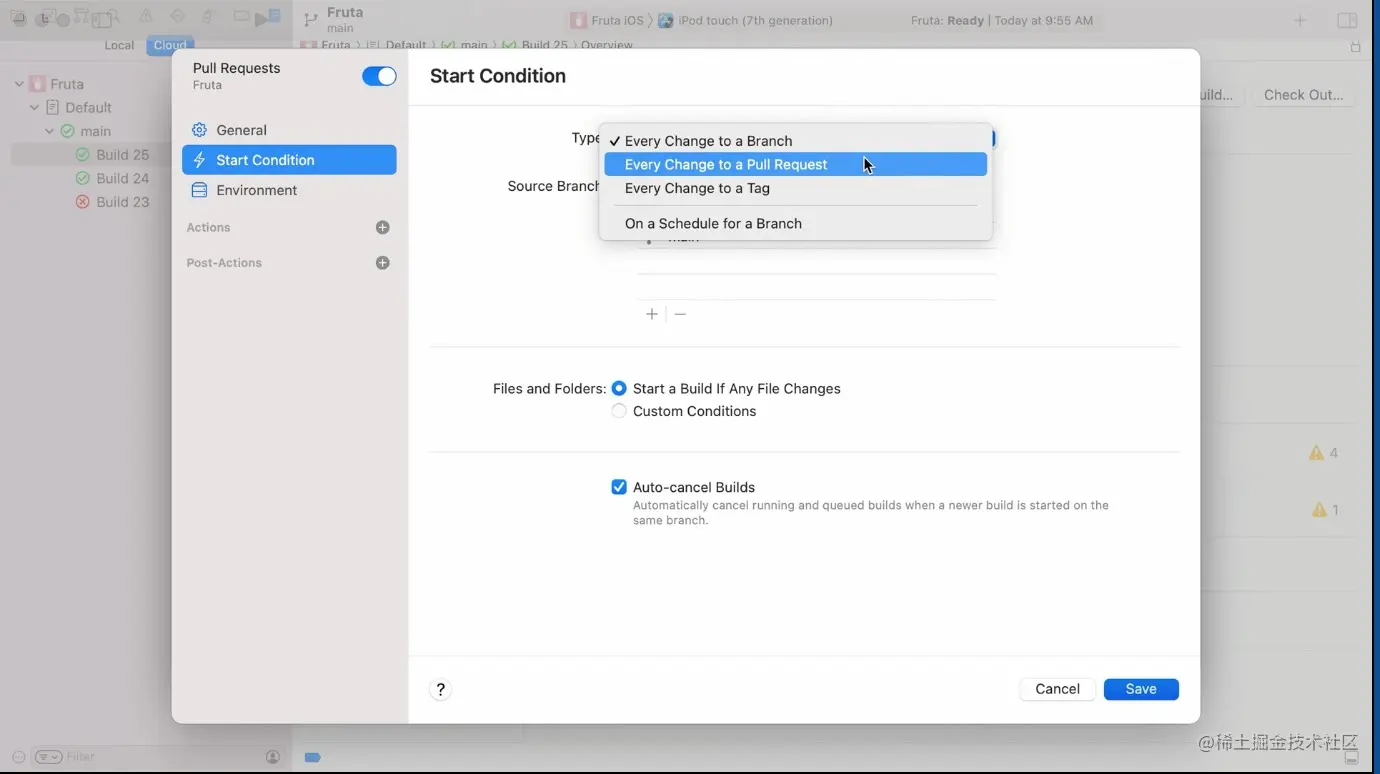The height and width of the screenshot is (774, 1380).
Task: Click the Fruta project icon in navigator
Action: click(37, 84)
